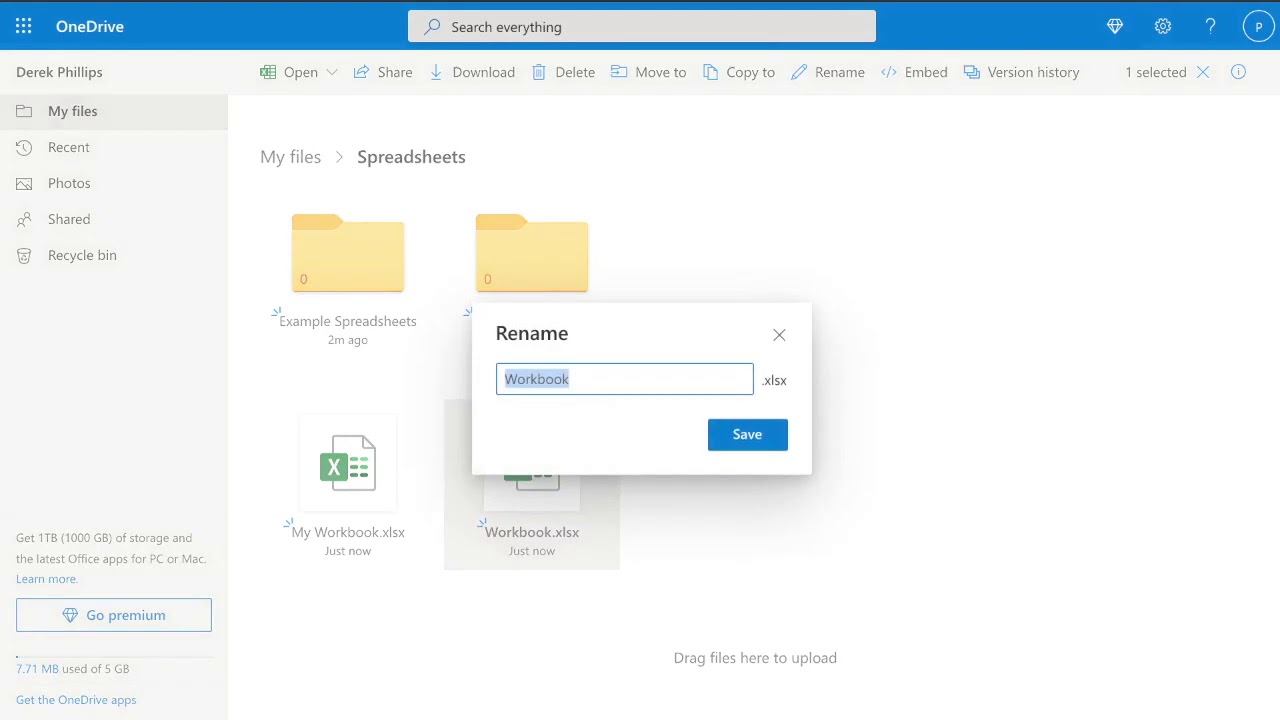The height and width of the screenshot is (720, 1280).
Task: Open the details pane info icon
Action: pos(1238,72)
